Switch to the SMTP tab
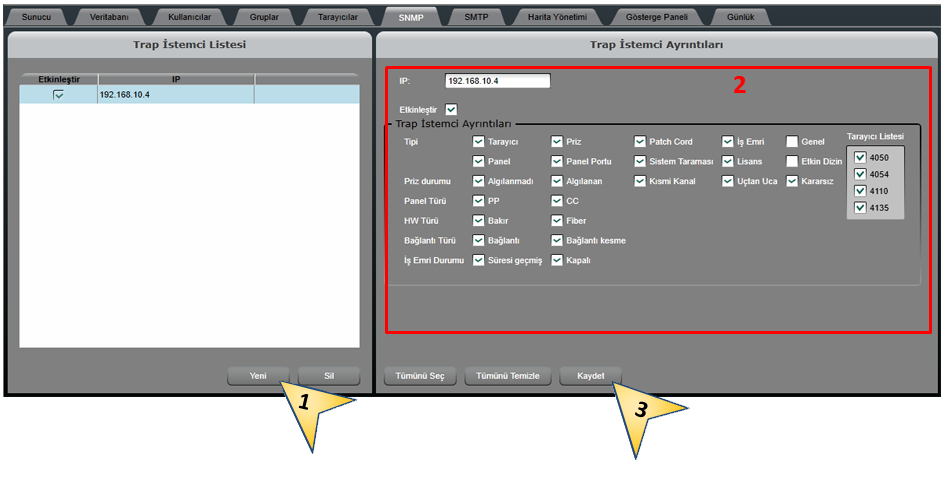 tap(476, 17)
